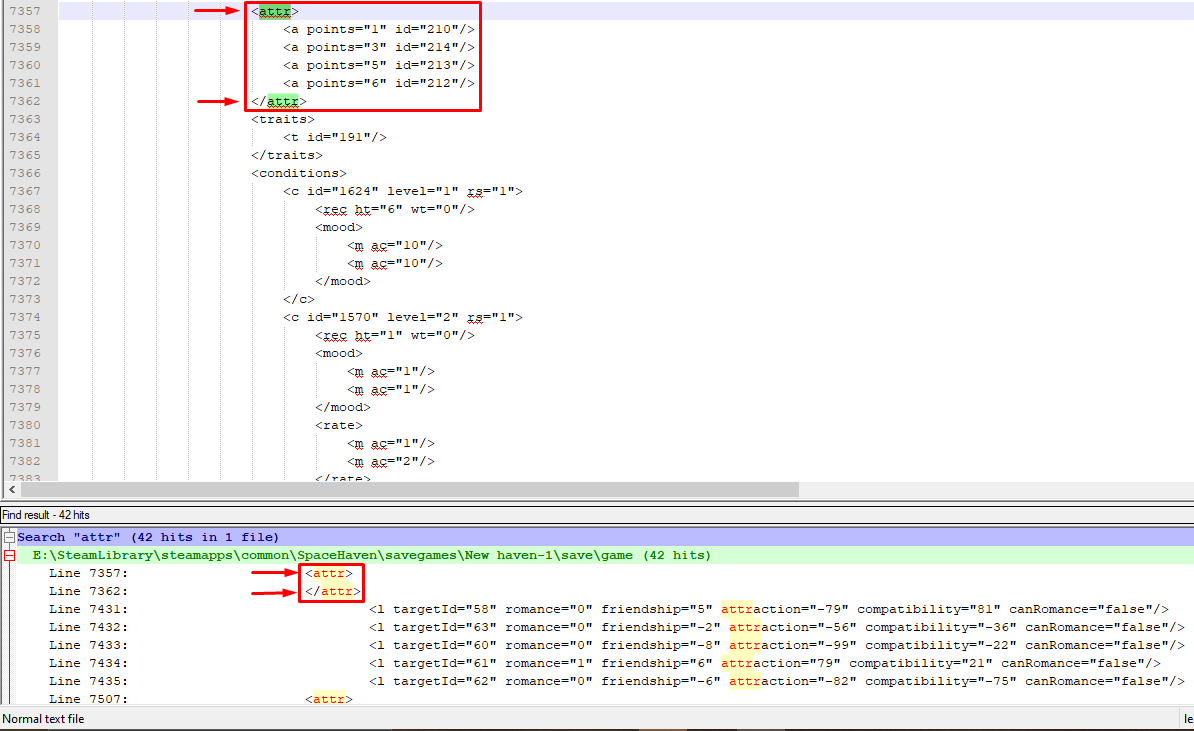Select the SpaceHaven savegames file path row
This screenshot has width=1194, height=731.
click(371, 556)
